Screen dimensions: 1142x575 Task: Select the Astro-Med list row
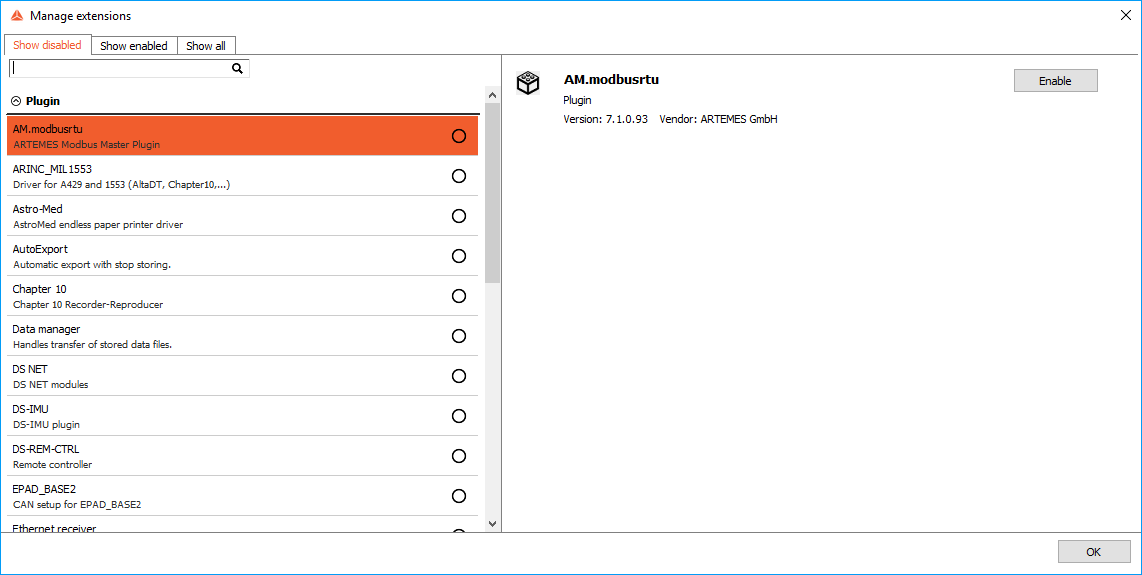[243, 216]
